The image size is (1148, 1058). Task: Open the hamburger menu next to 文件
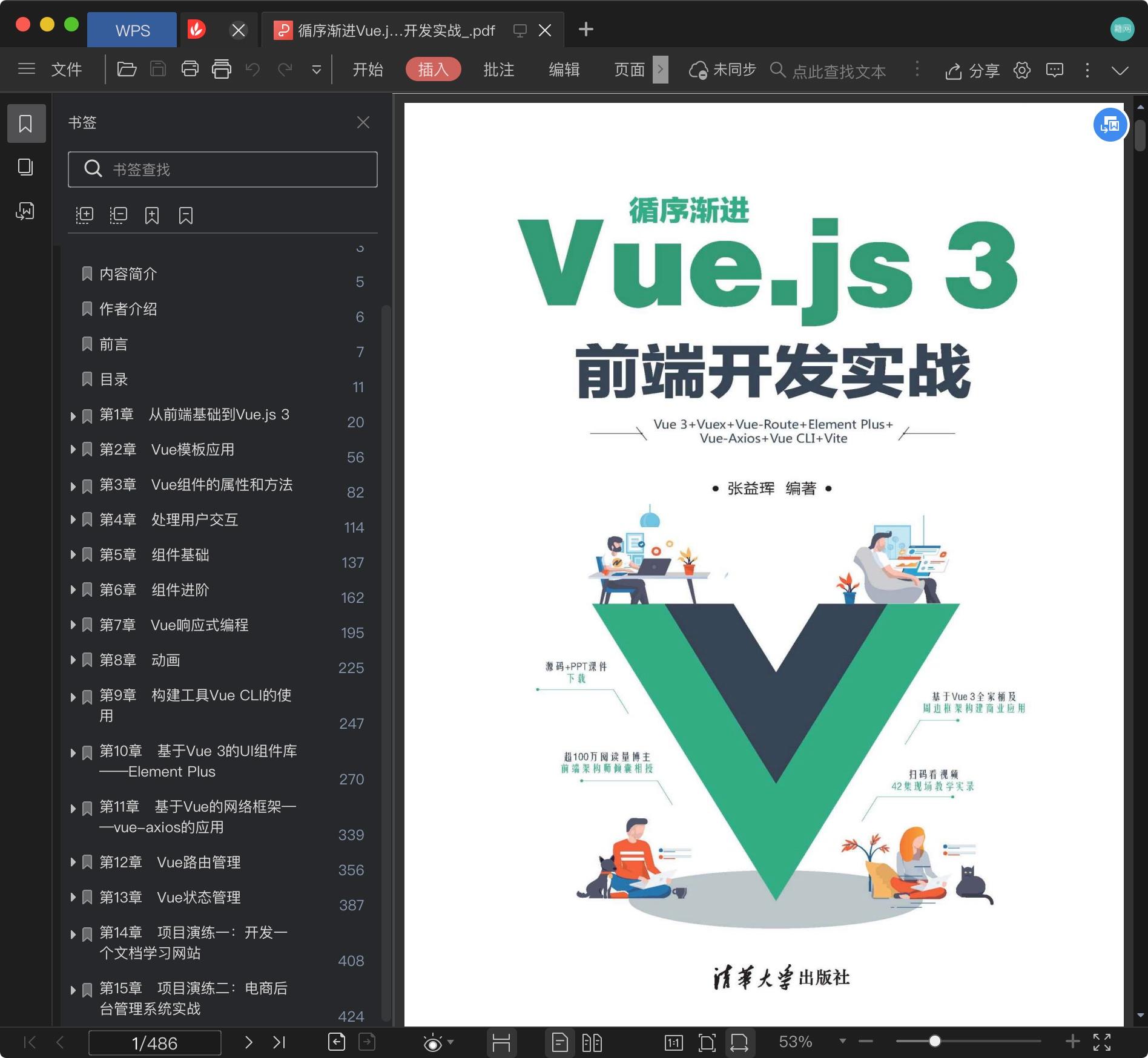[27, 69]
